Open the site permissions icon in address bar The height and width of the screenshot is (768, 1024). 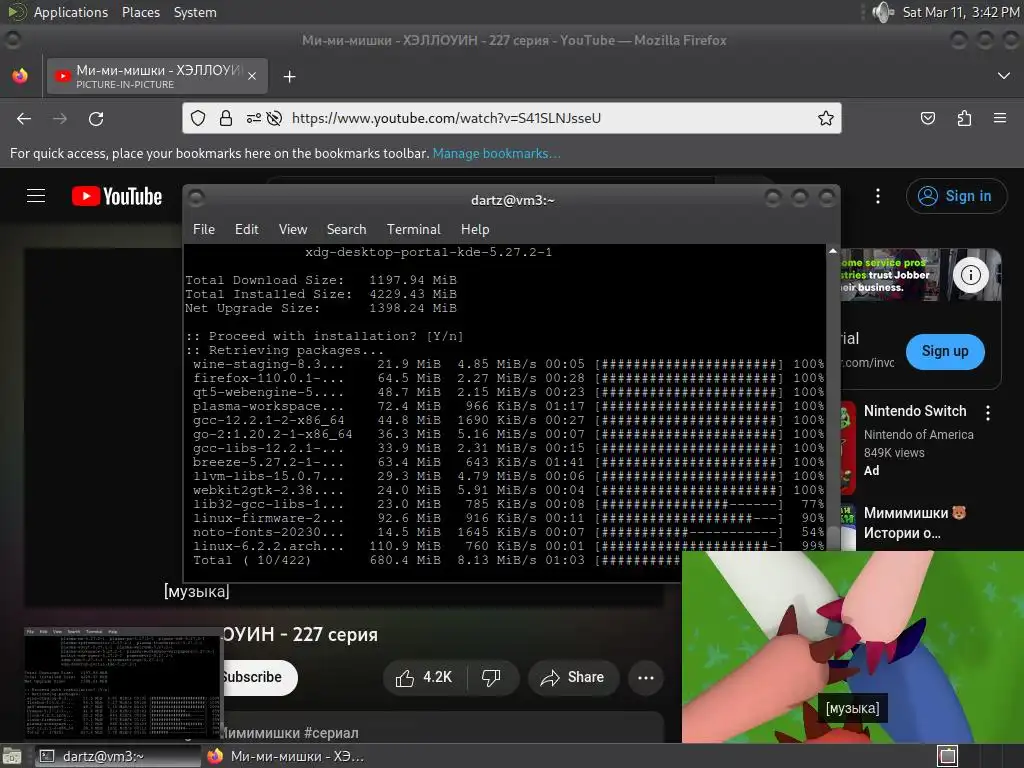(x=253, y=118)
